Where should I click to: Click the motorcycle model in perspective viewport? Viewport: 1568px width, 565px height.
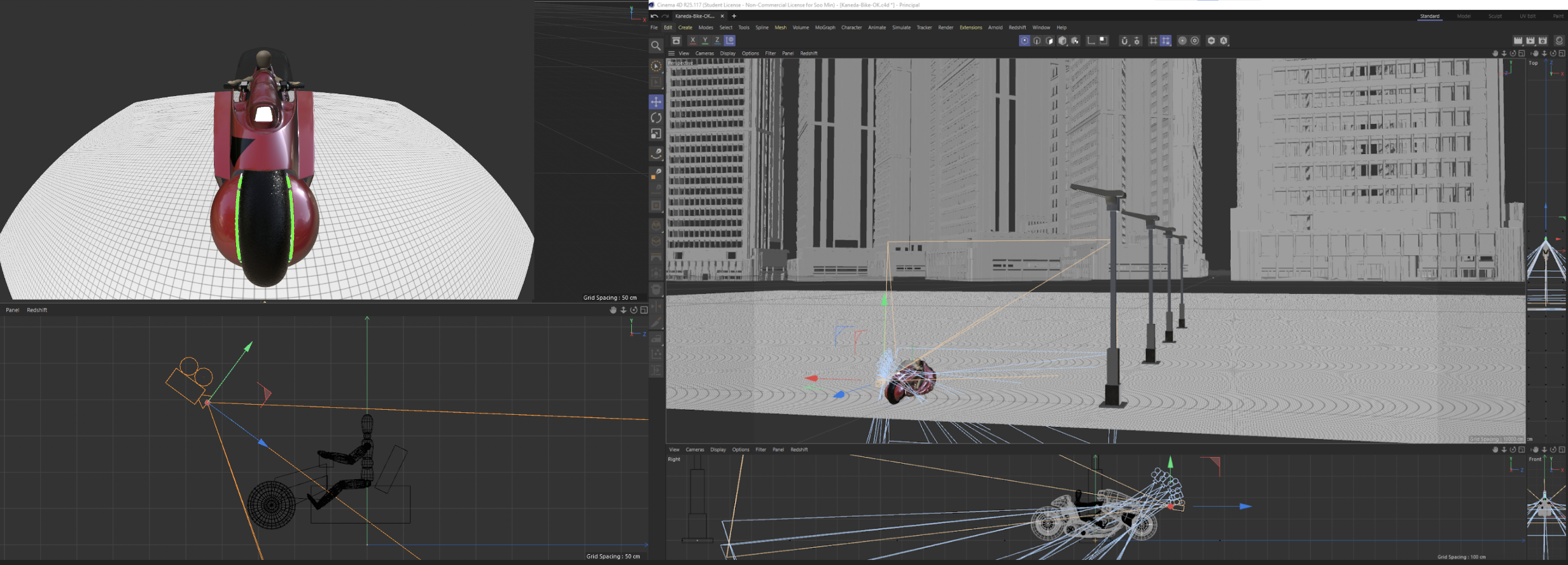911,382
